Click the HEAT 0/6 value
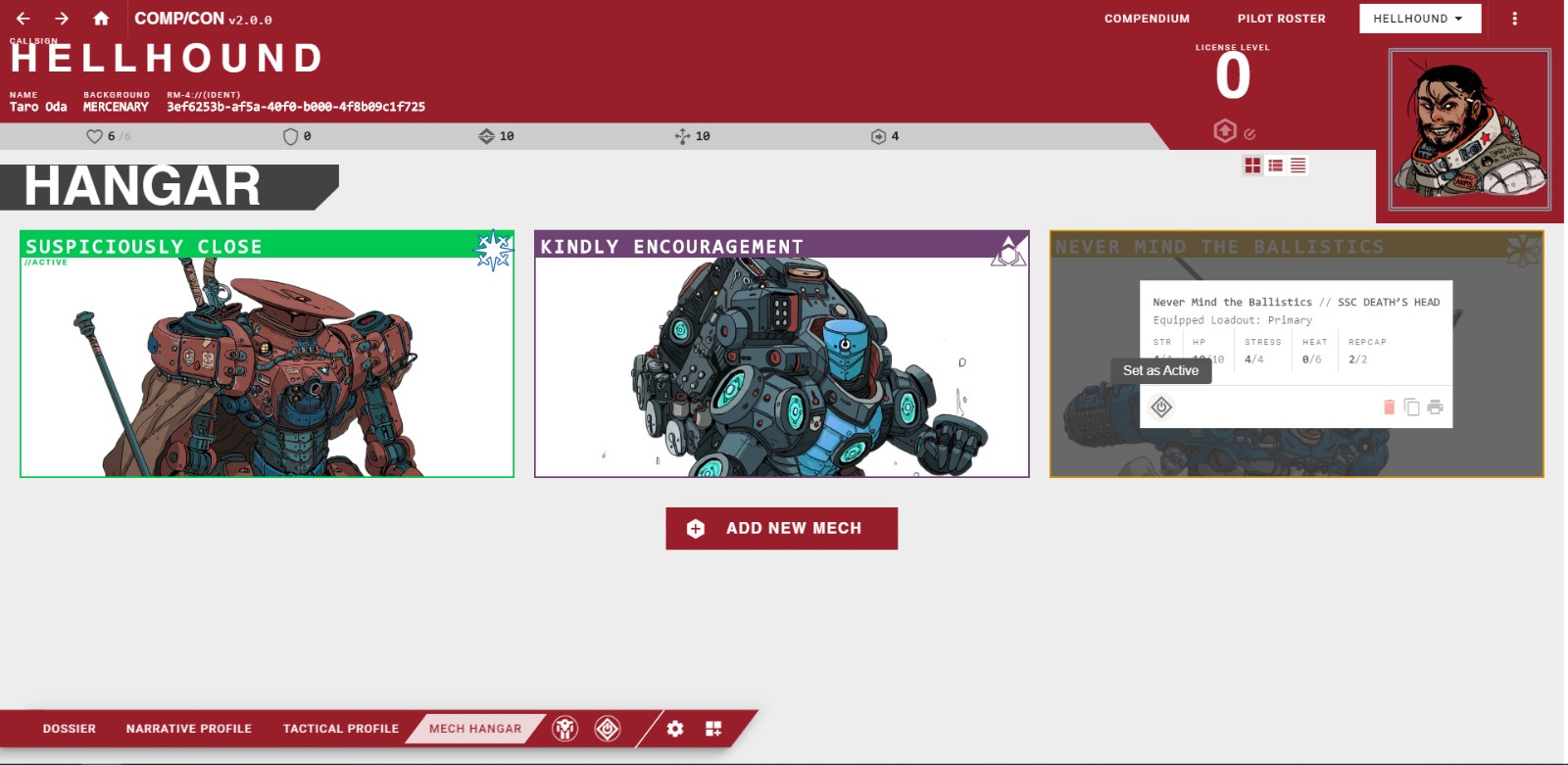The width and height of the screenshot is (1568, 765). pyautogui.click(x=1312, y=359)
